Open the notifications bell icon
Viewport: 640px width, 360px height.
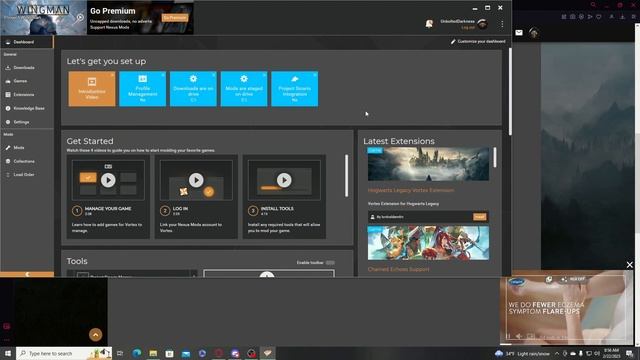[x=429, y=24]
